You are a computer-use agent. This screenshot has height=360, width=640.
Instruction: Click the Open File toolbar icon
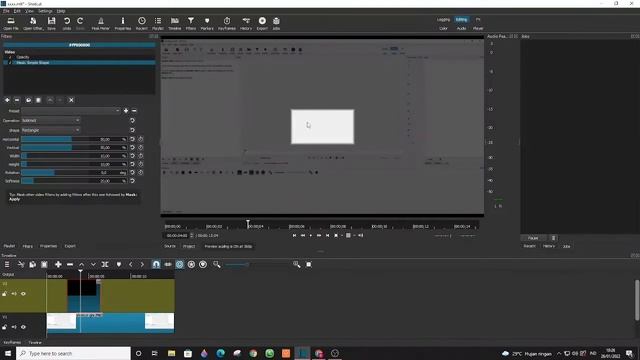(11, 23)
